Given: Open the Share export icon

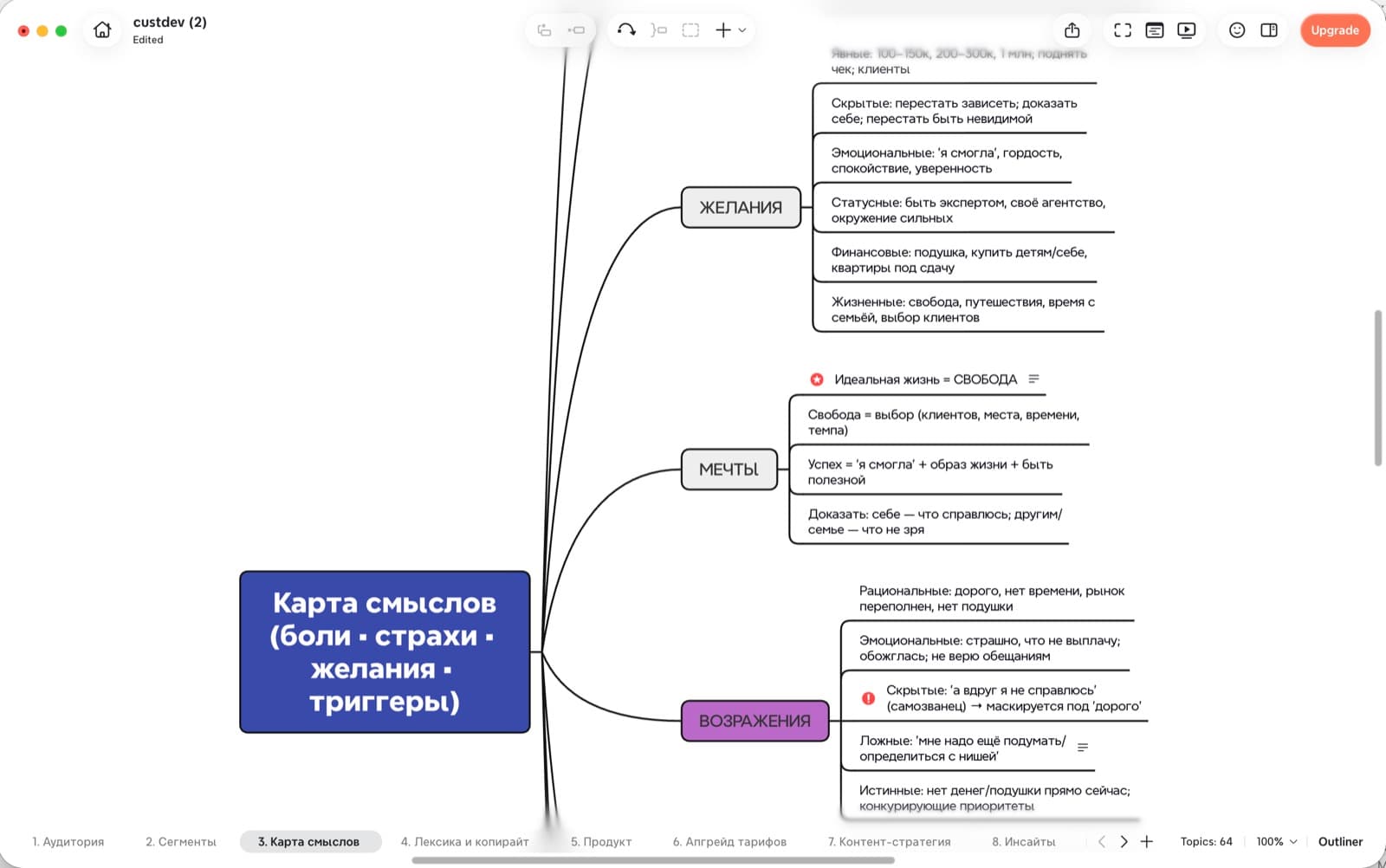Looking at the screenshot, I should tap(1072, 30).
